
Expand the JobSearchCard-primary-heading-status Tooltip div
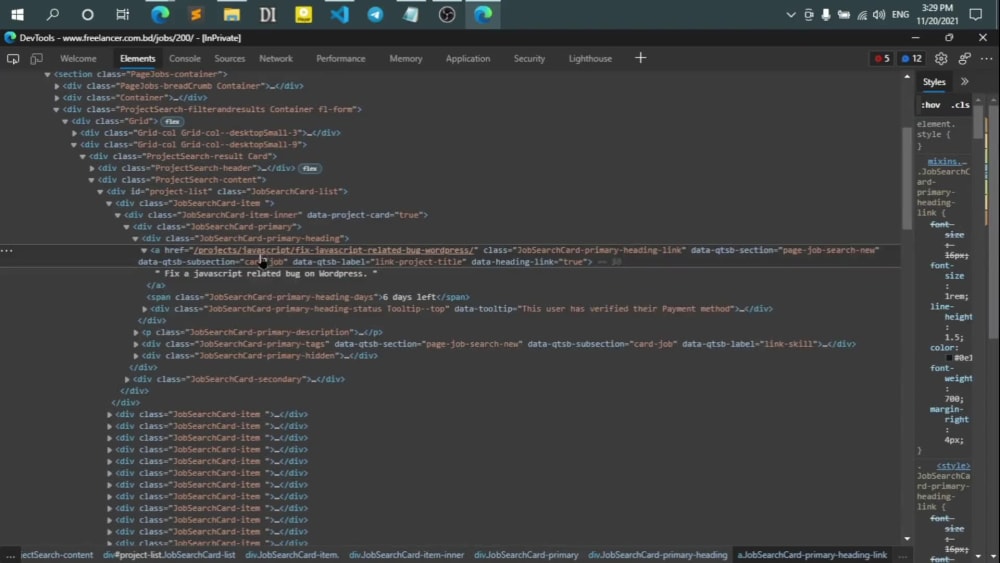144,309
